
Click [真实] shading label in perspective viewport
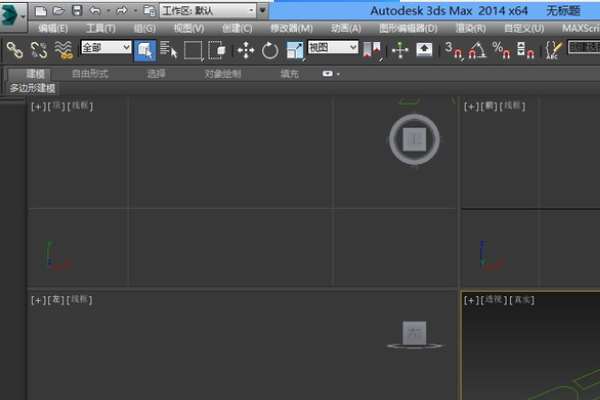[522, 300]
